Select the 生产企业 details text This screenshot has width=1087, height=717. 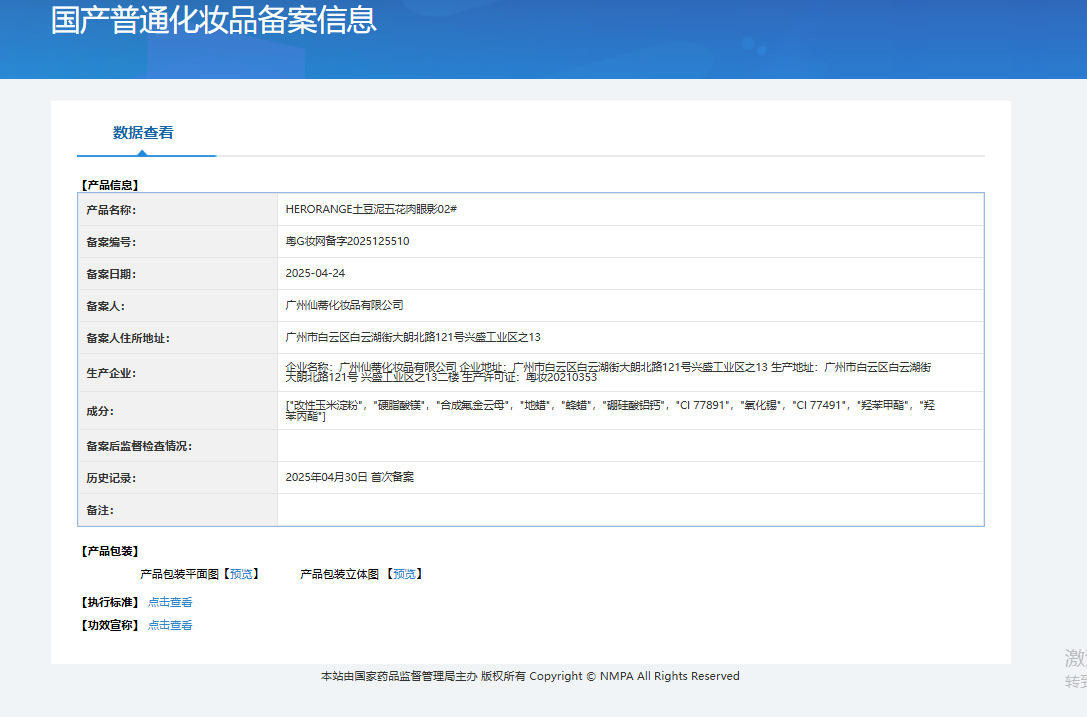coord(608,372)
